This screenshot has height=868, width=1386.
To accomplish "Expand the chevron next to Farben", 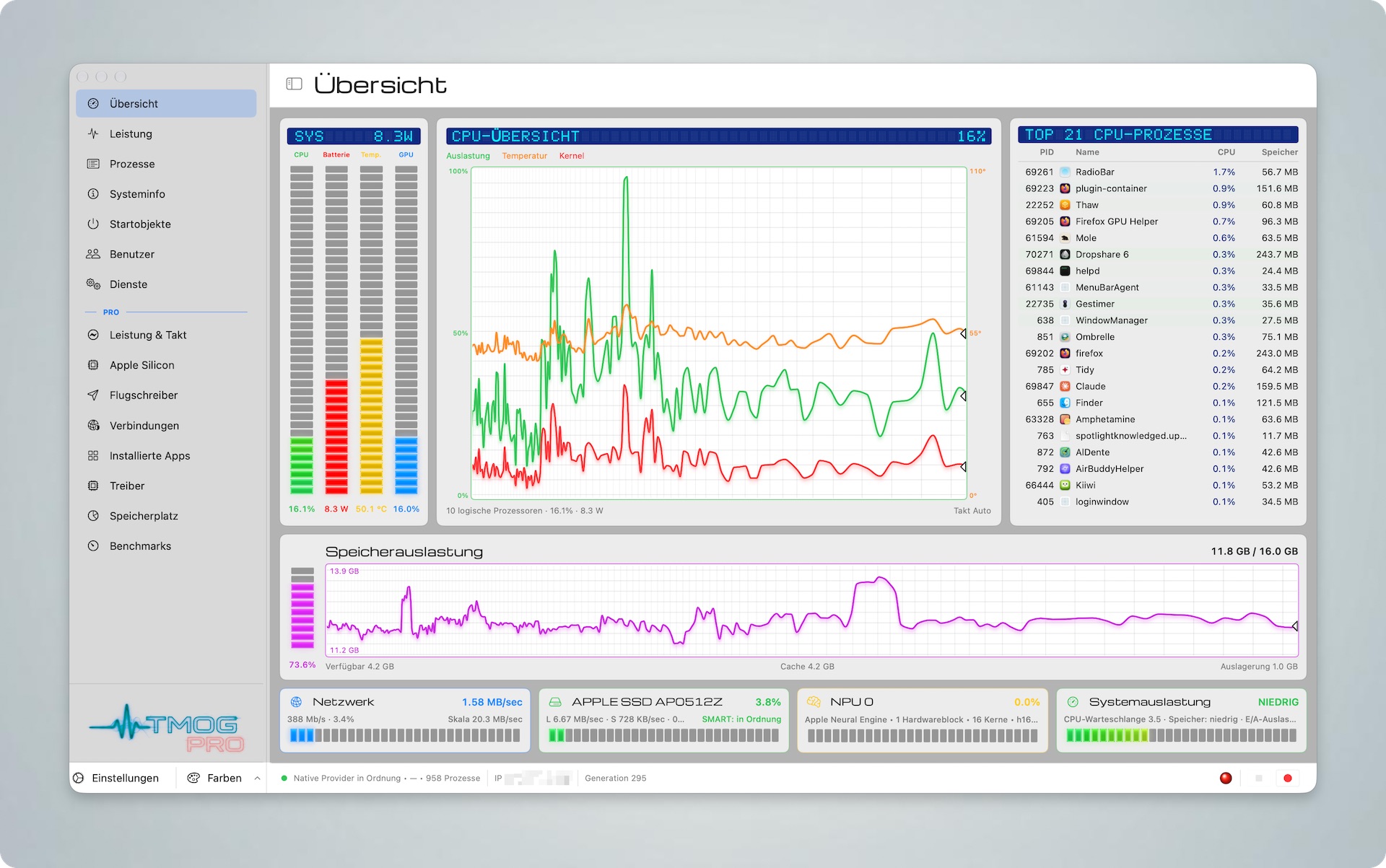I will pyautogui.click(x=257, y=778).
